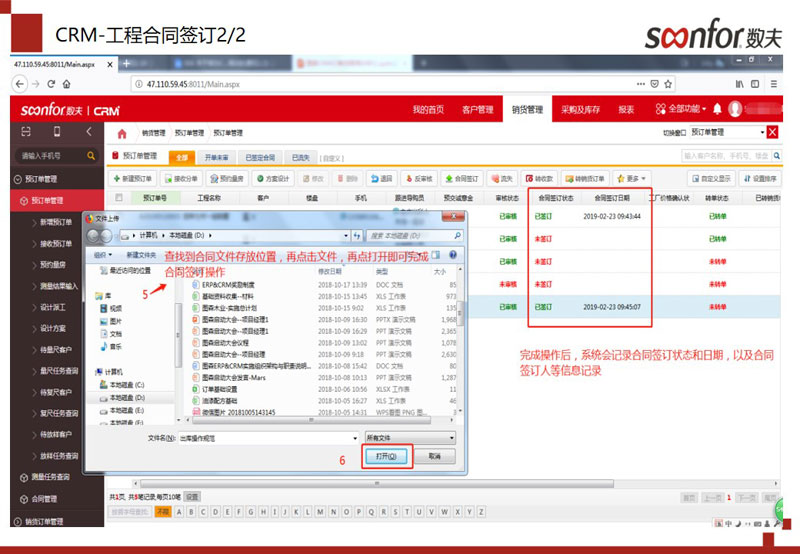Bookmark the page with the star icon
The width and height of the screenshot is (800, 554).
point(670,84)
